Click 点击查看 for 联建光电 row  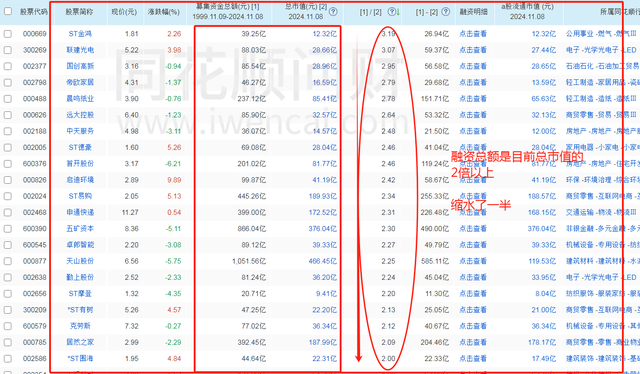(473, 50)
